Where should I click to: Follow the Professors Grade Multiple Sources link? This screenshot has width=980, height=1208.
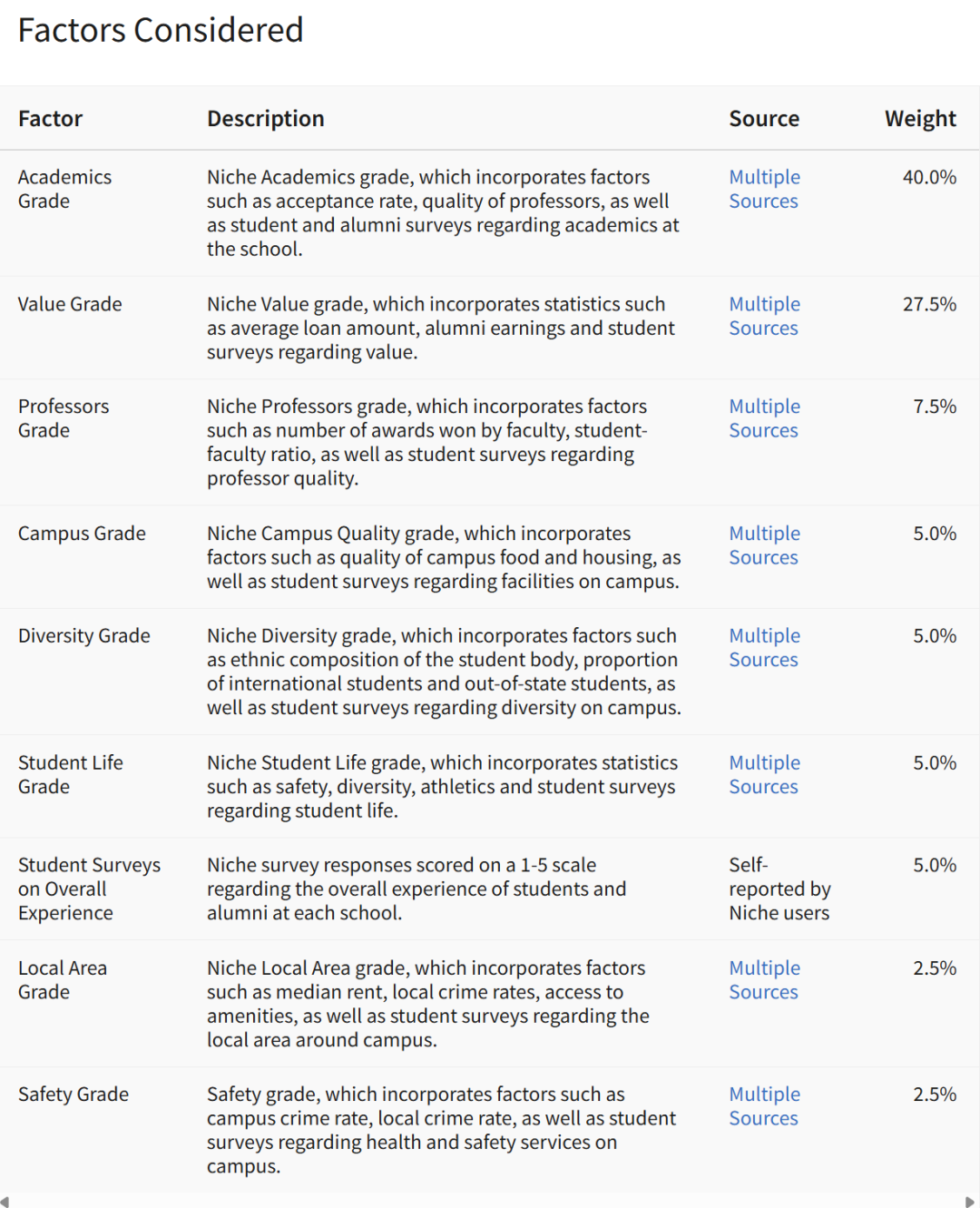tap(764, 418)
